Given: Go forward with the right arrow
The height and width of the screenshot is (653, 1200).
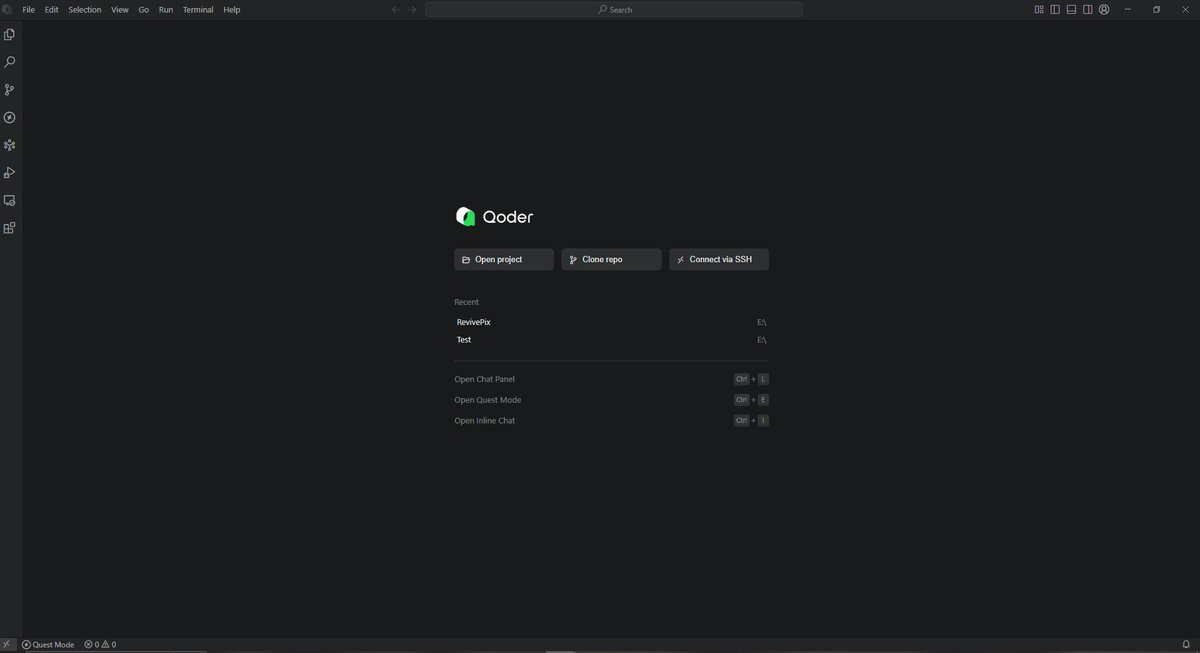Looking at the screenshot, I should (412, 9).
